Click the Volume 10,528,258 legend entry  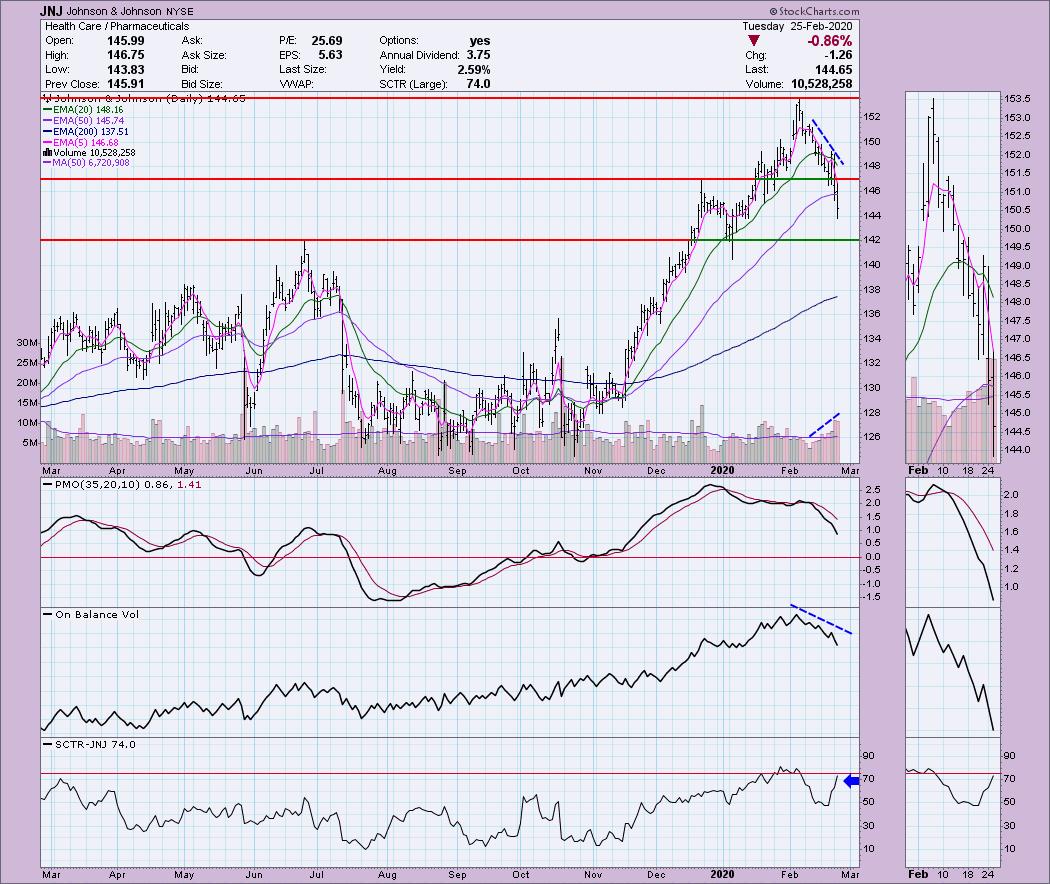(88, 153)
